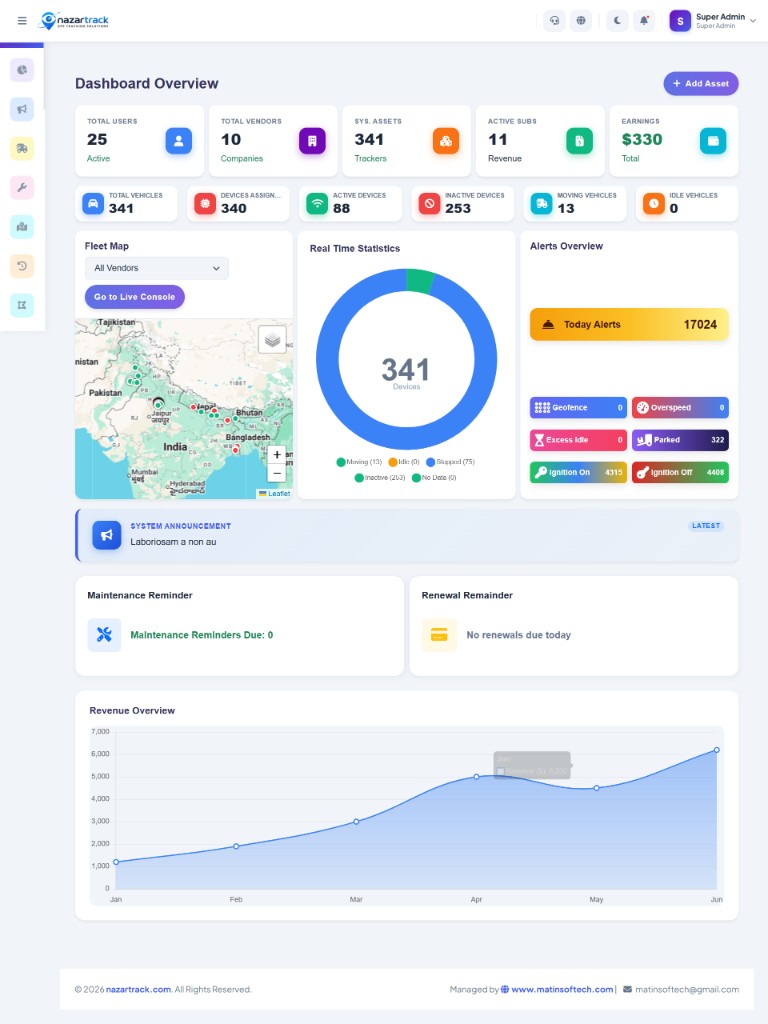This screenshot has height=1024, width=768.
Task: Click the nazartrack.com footer link
Action: 138,989
